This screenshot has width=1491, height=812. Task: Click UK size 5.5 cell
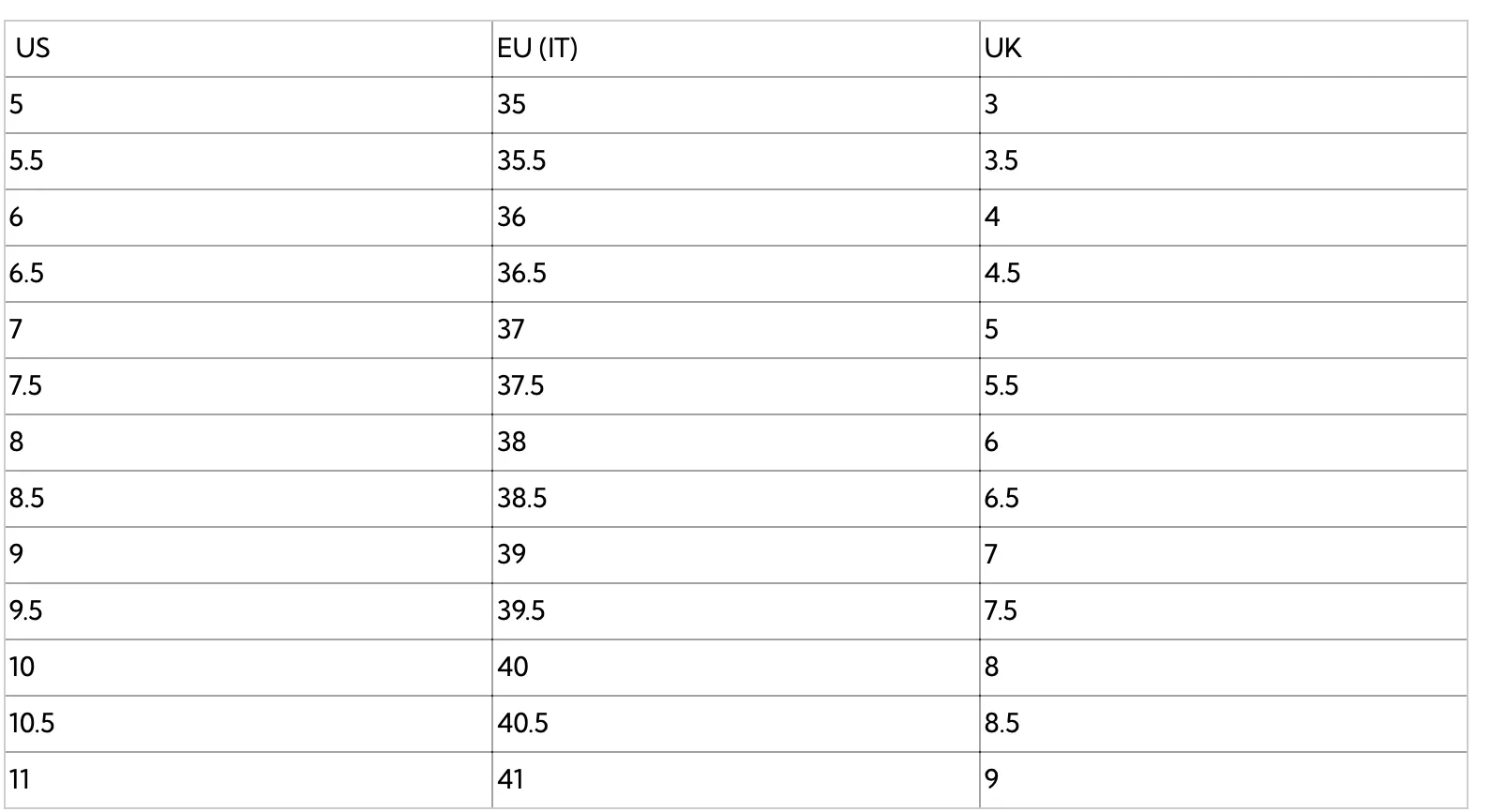[x=1224, y=386]
